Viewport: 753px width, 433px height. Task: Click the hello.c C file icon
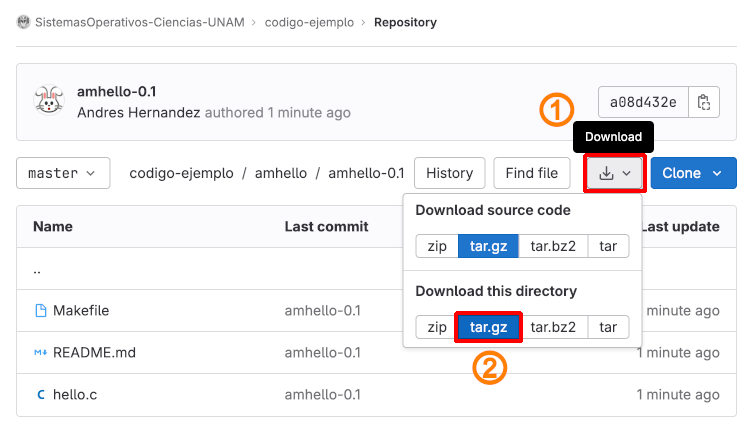click(x=41, y=395)
